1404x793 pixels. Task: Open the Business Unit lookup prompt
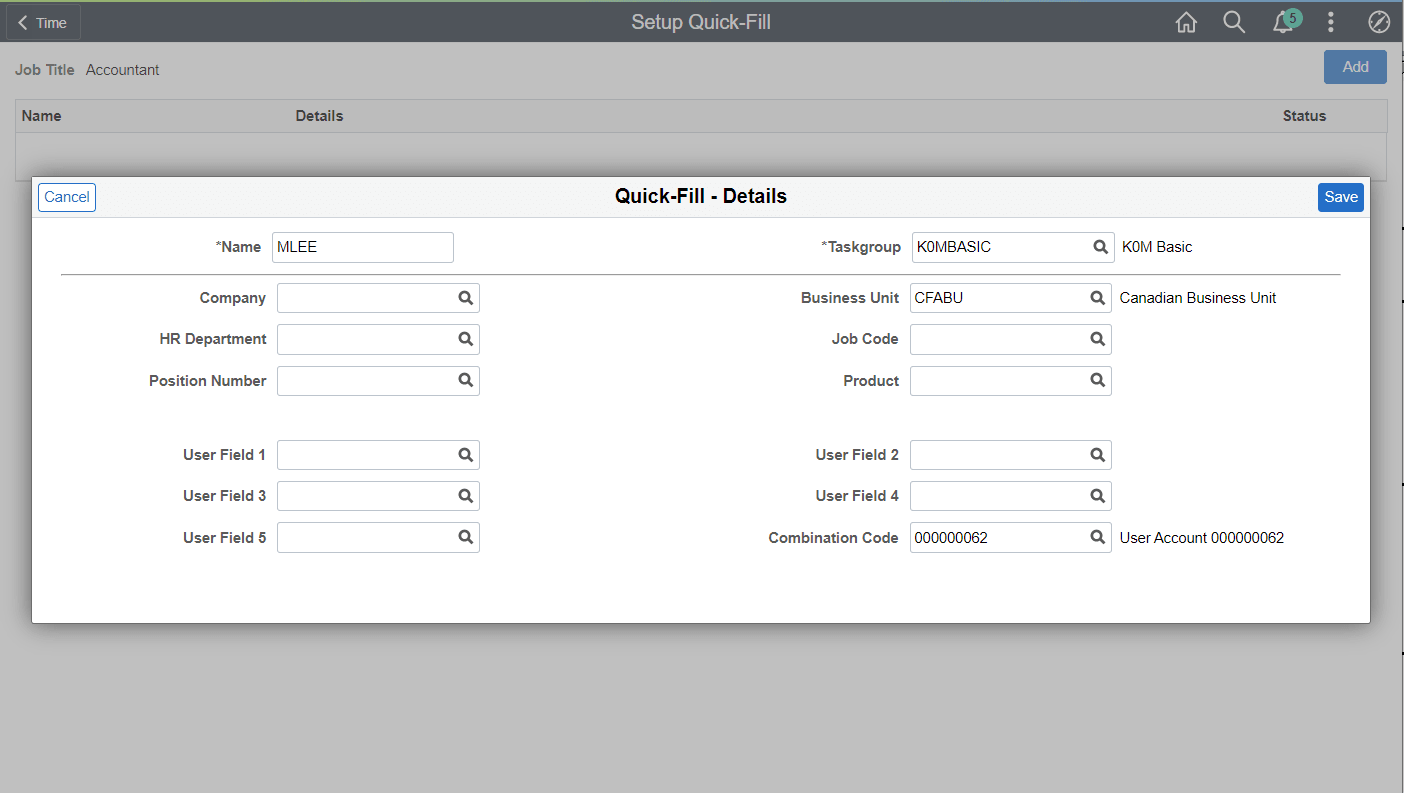[x=1097, y=297]
